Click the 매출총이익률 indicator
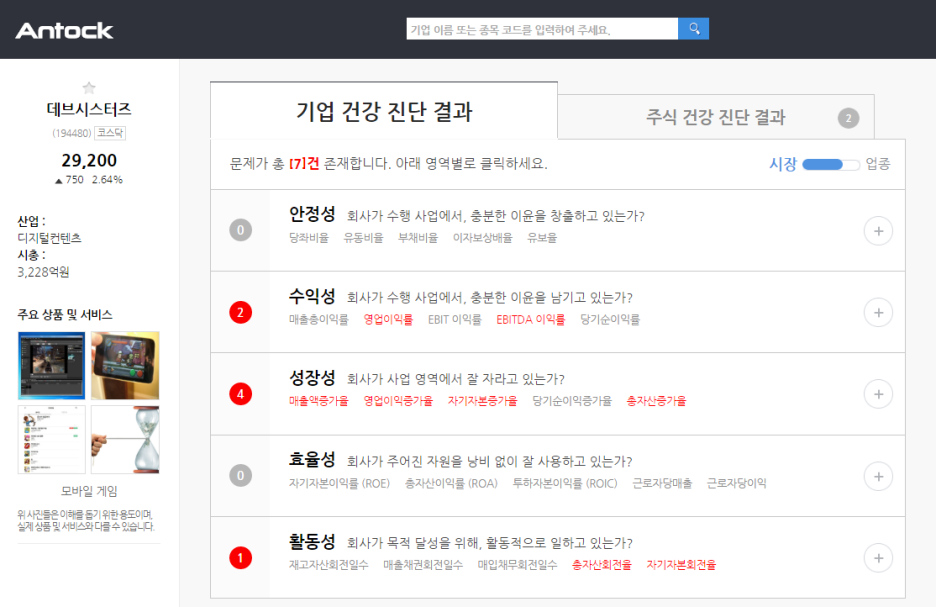This screenshot has height=607, width=936. click(319, 319)
